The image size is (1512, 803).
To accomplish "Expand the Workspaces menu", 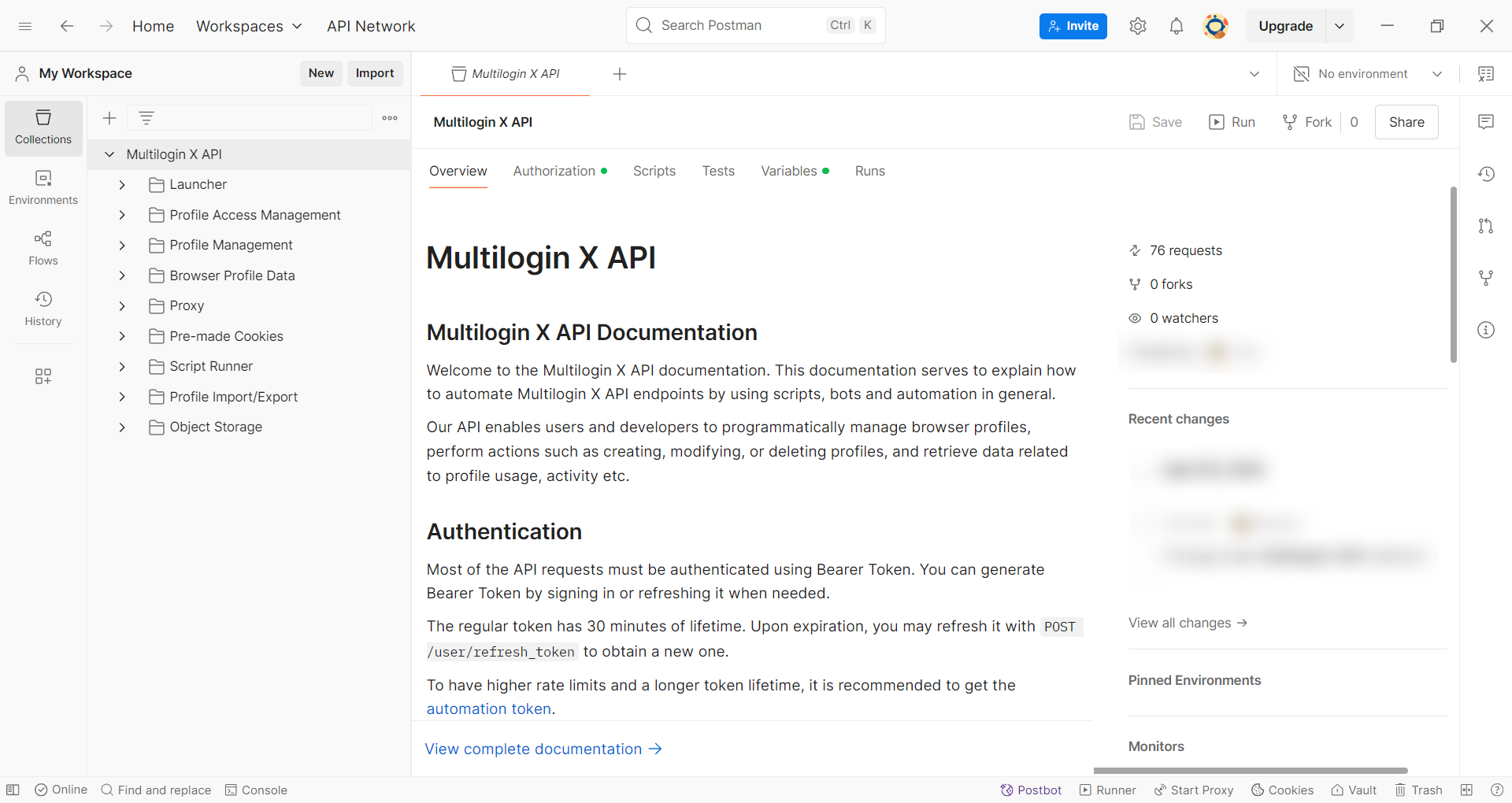I will click(x=249, y=26).
